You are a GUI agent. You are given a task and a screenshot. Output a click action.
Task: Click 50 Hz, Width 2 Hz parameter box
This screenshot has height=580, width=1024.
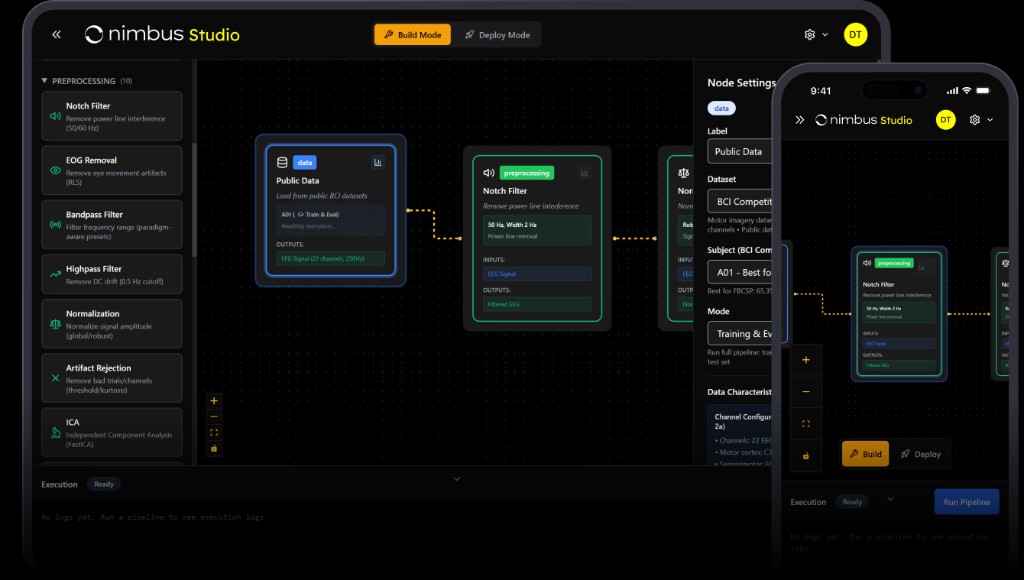click(x=537, y=230)
